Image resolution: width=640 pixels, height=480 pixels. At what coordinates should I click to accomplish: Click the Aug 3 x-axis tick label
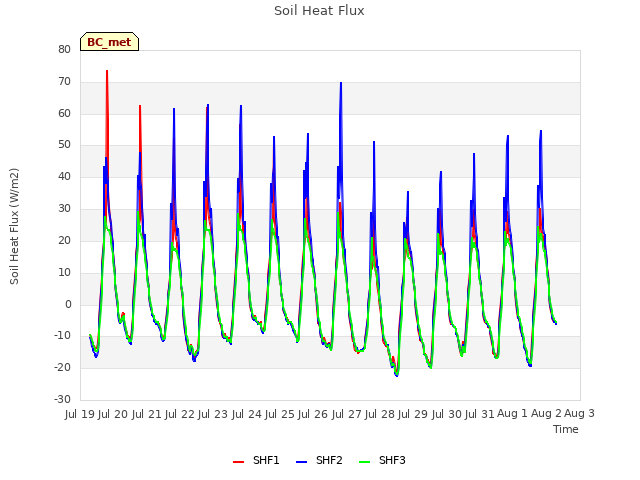pyautogui.click(x=579, y=413)
